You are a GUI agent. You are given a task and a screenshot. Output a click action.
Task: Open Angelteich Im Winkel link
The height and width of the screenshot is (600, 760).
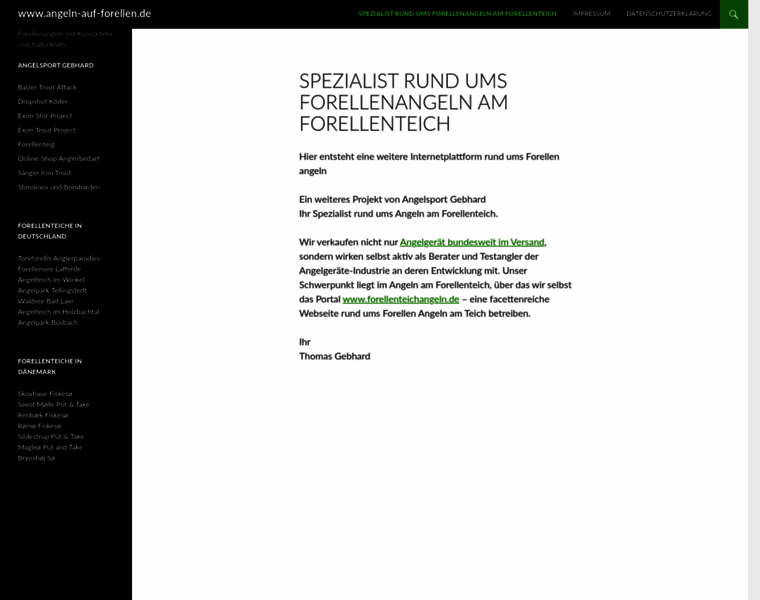coord(51,280)
